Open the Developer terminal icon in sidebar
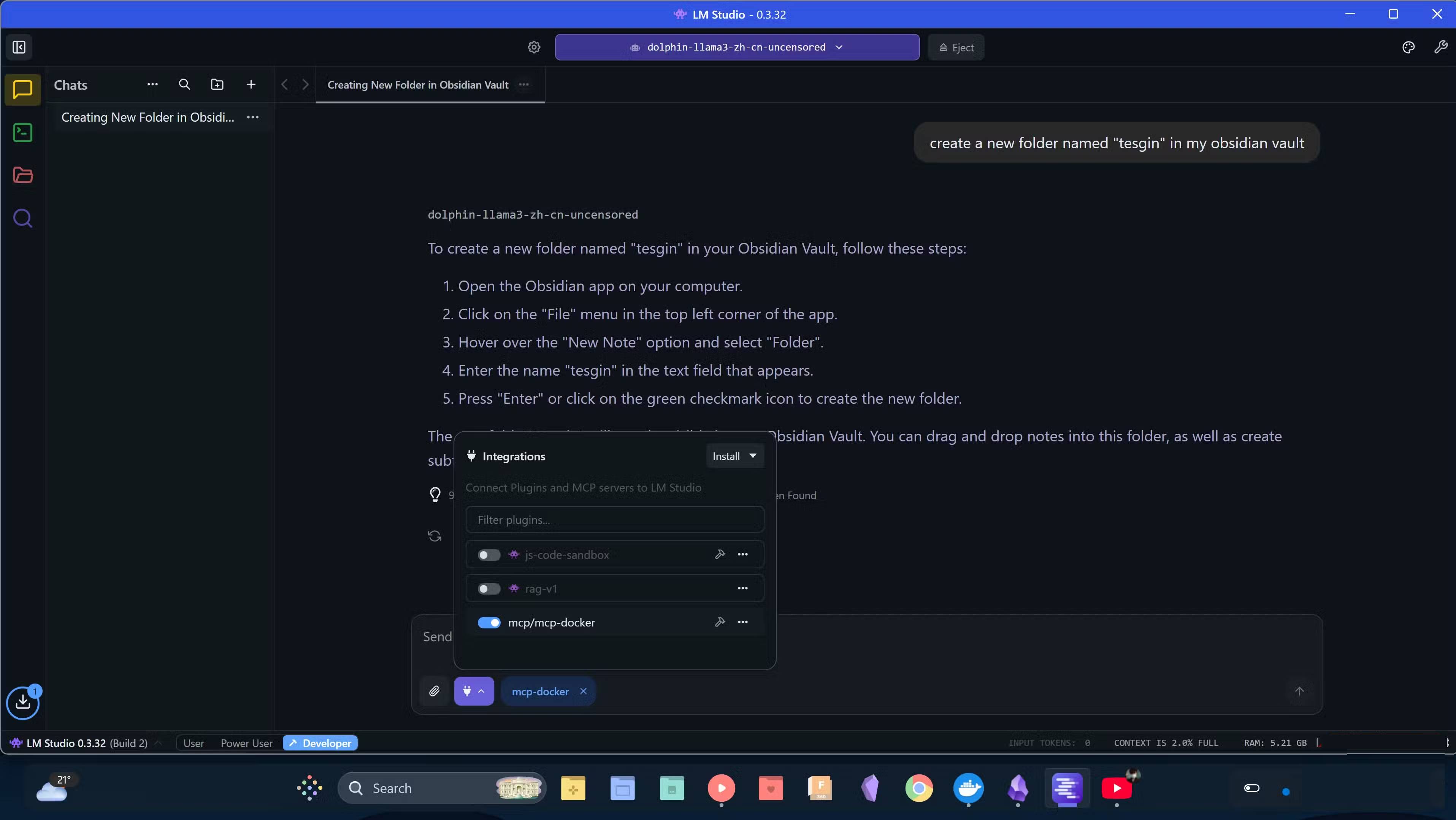The image size is (1456, 820). [22, 133]
